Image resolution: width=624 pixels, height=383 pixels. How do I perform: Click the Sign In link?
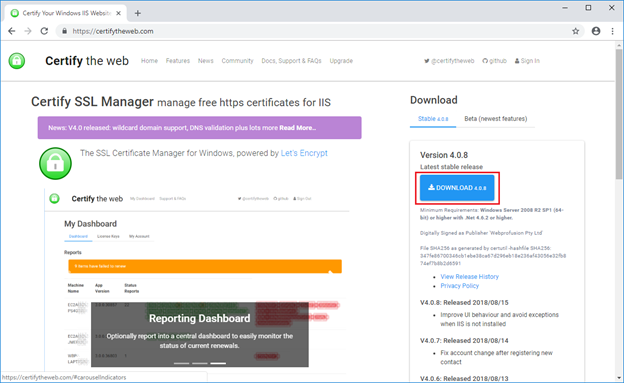click(x=527, y=61)
